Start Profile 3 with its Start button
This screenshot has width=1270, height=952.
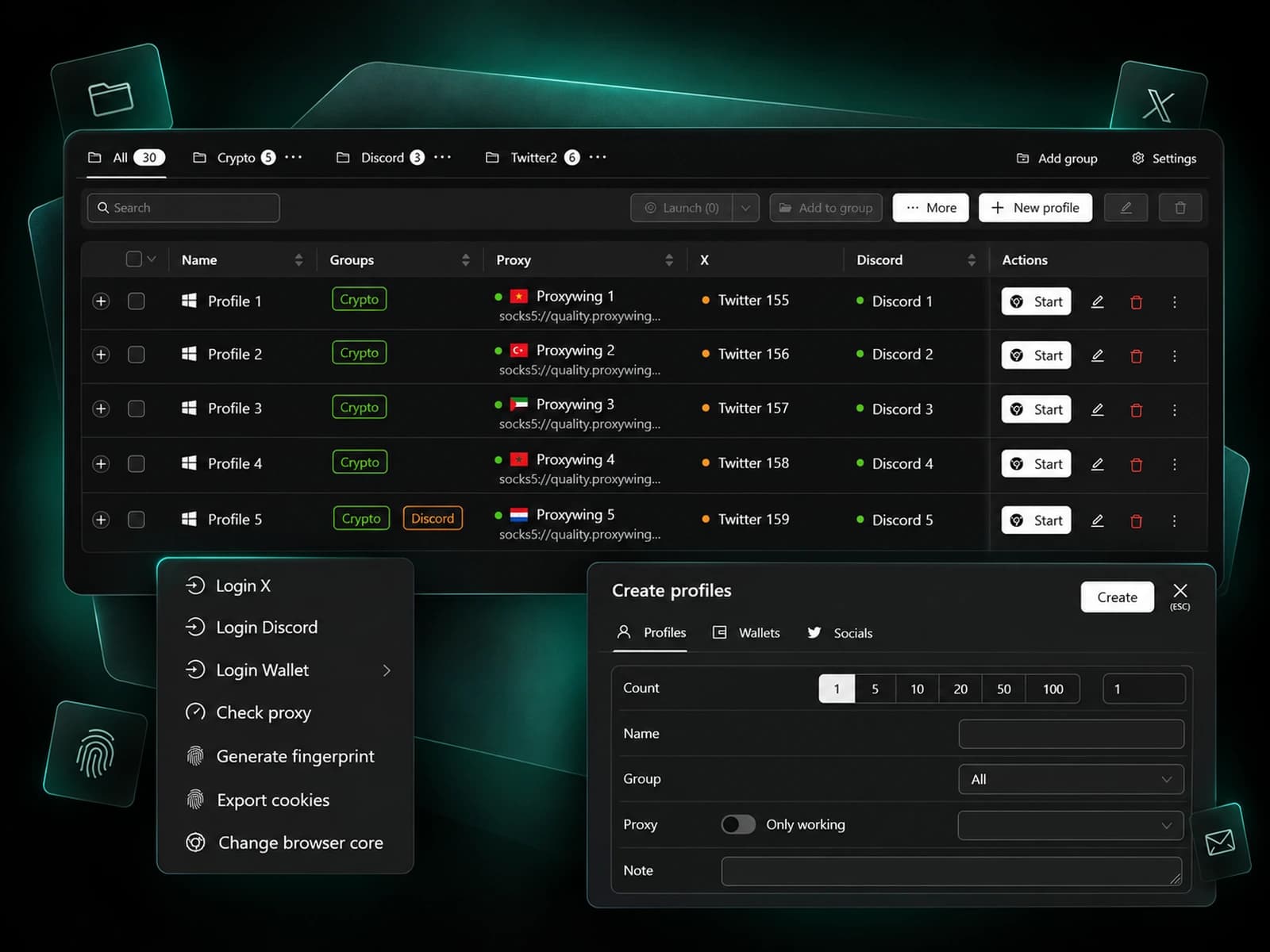coord(1036,409)
